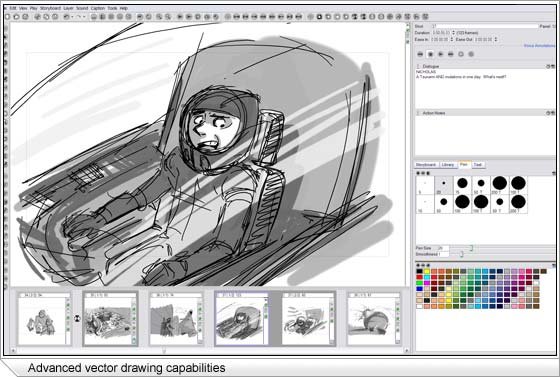
Task: Open the color palette panel menu arrow
Action: pyautogui.click(x=554, y=266)
